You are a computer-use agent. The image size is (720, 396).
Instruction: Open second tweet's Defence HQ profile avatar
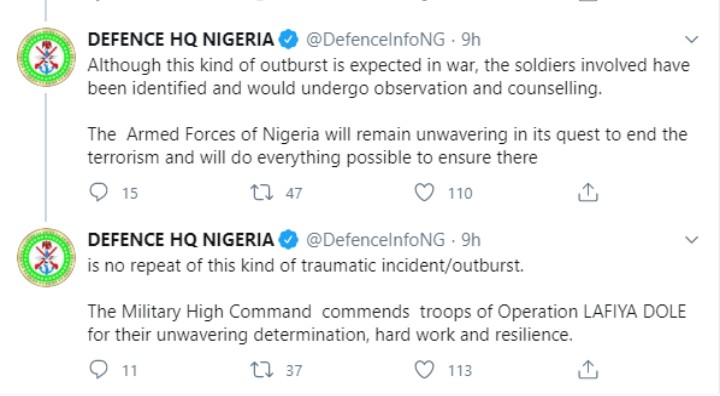46,257
